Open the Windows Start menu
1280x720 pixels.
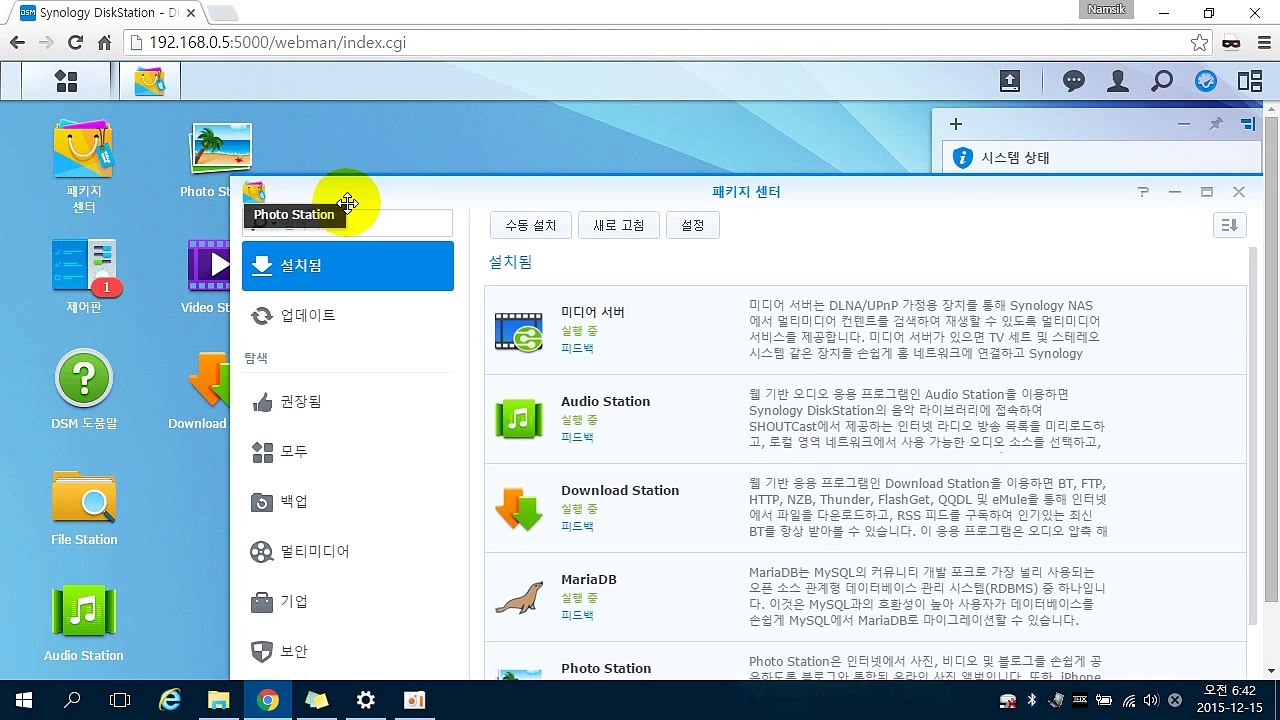[x=24, y=700]
